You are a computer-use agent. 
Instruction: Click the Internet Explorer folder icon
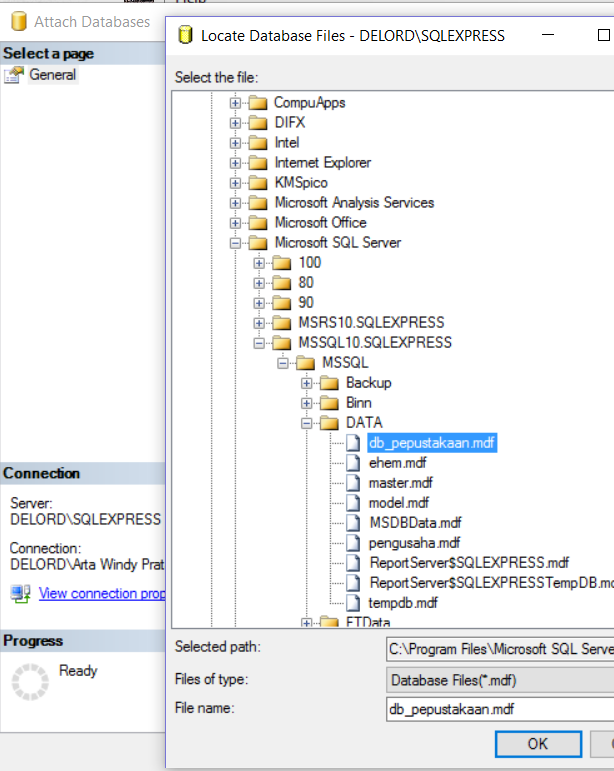[x=258, y=163]
